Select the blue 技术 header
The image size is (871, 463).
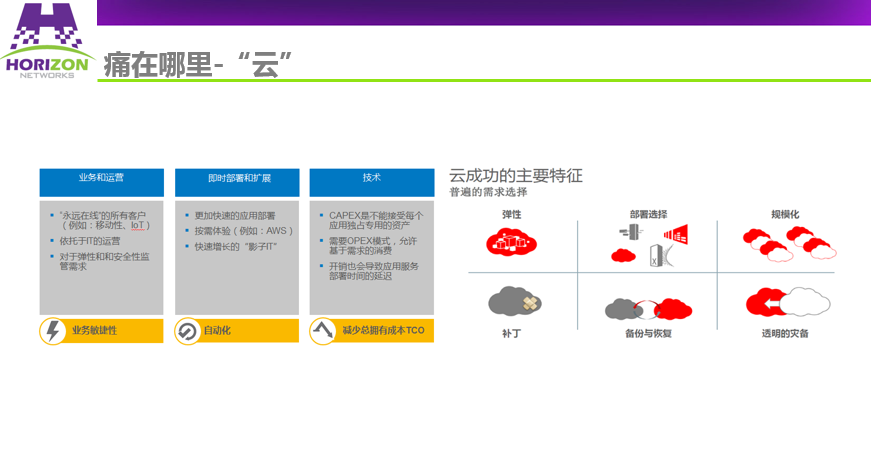371,181
